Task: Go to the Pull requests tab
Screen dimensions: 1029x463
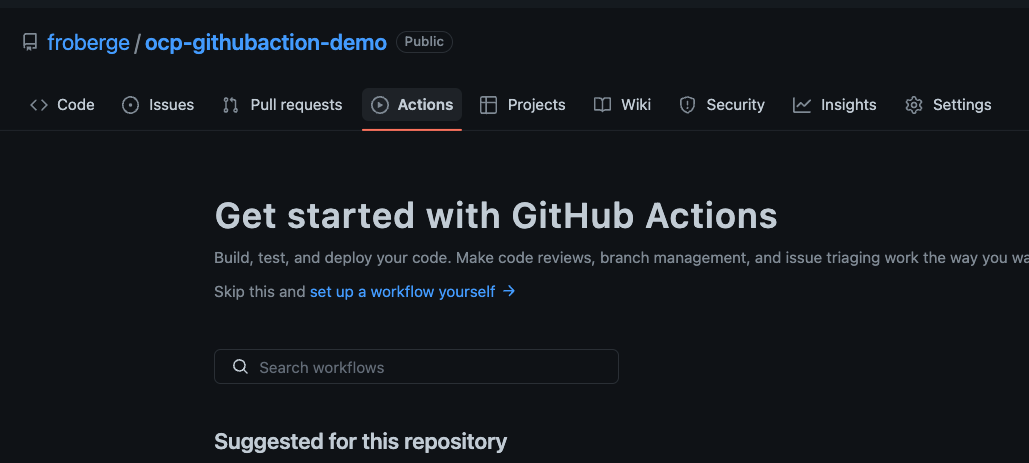Action: pyautogui.click(x=283, y=105)
